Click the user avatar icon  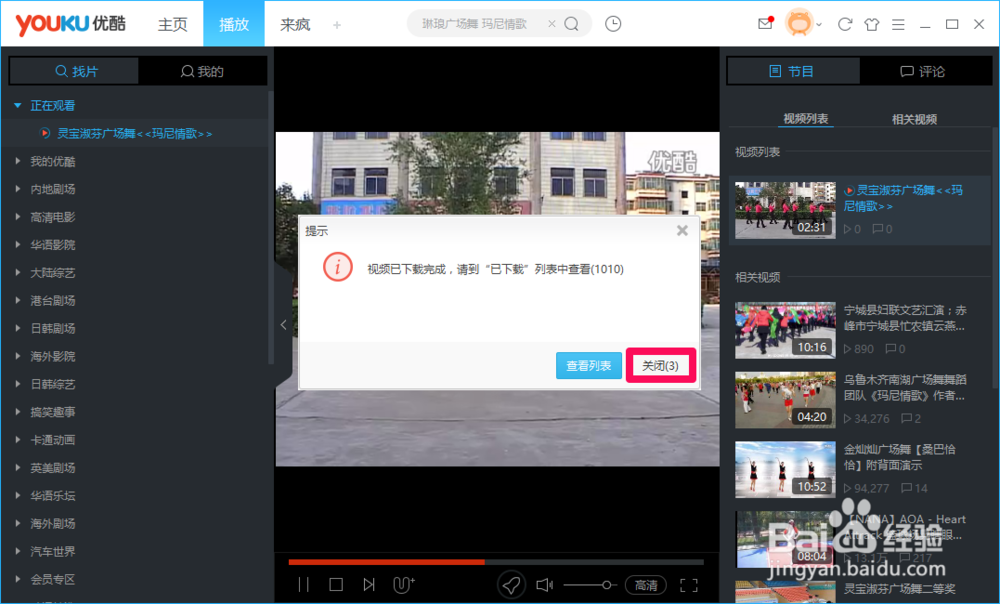pos(798,24)
